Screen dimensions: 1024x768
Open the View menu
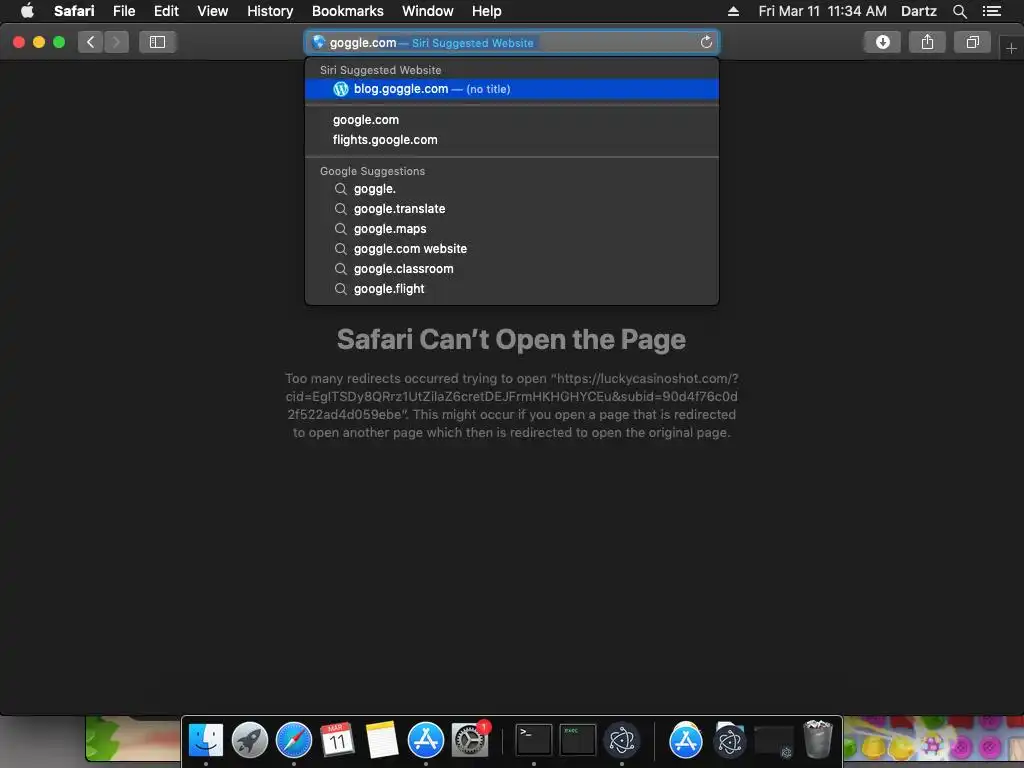(213, 11)
